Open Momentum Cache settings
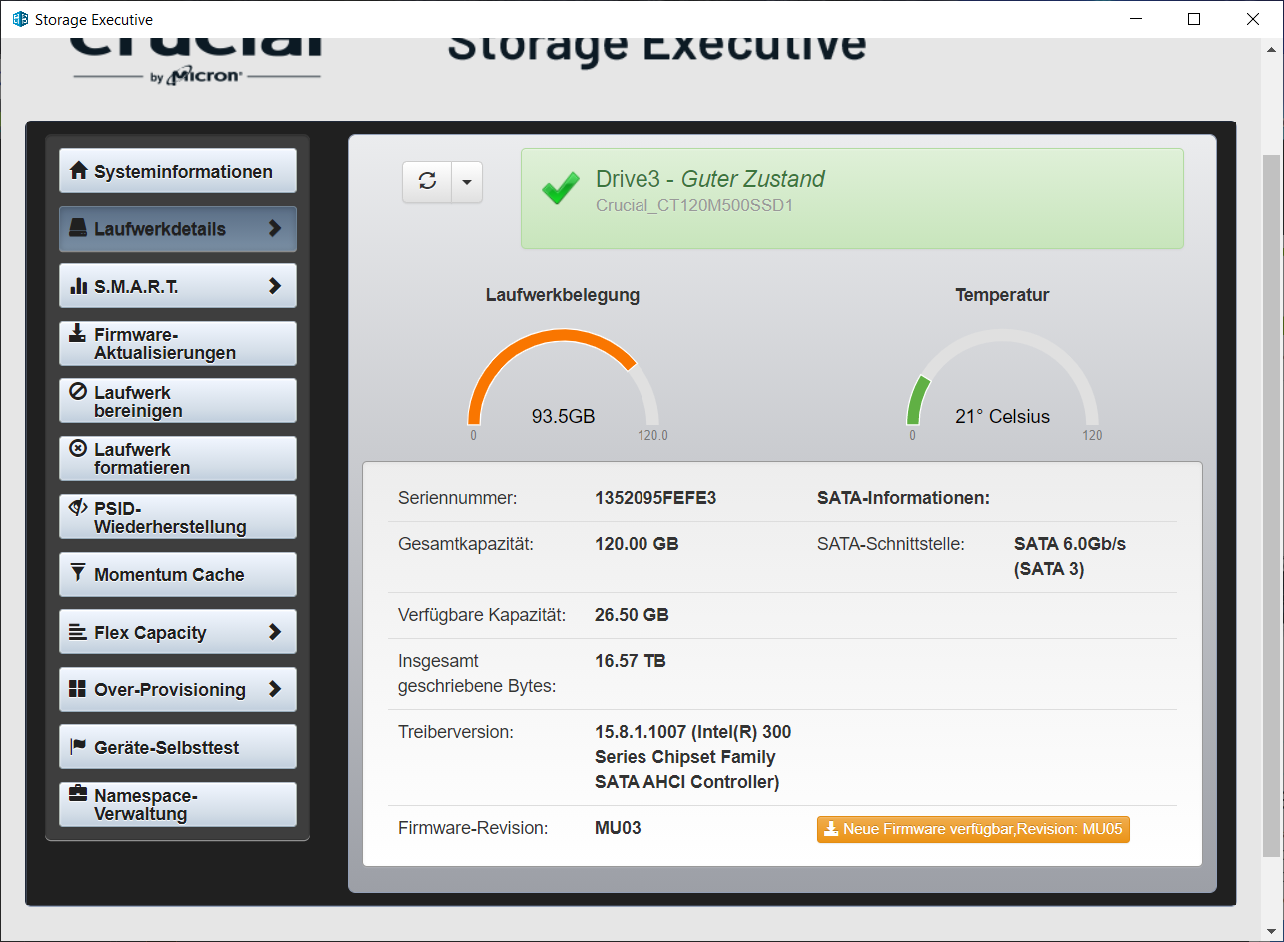 click(x=178, y=575)
